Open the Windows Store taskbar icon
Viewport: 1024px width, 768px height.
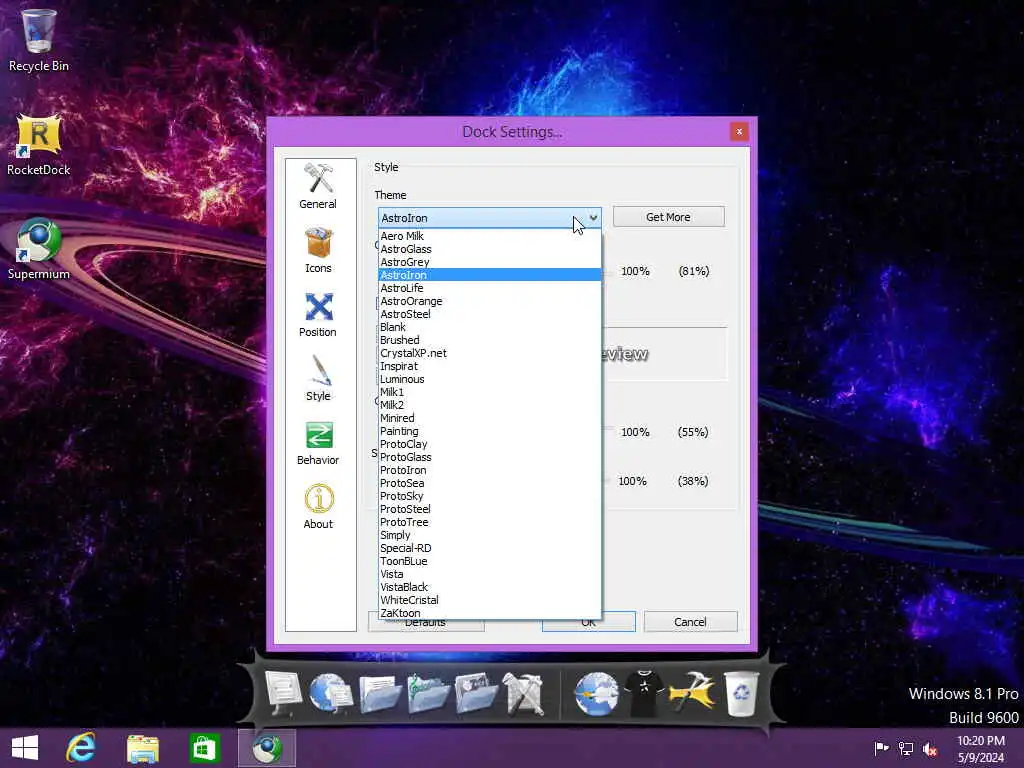[x=204, y=748]
